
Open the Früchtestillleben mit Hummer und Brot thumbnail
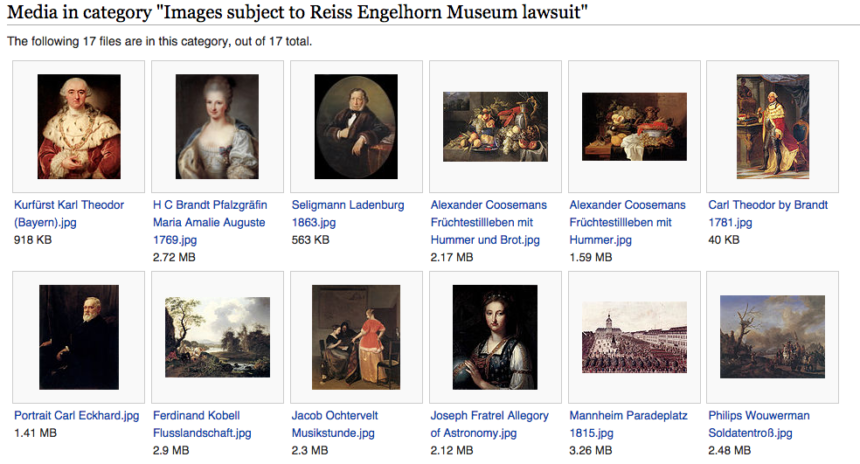[495, 126]
